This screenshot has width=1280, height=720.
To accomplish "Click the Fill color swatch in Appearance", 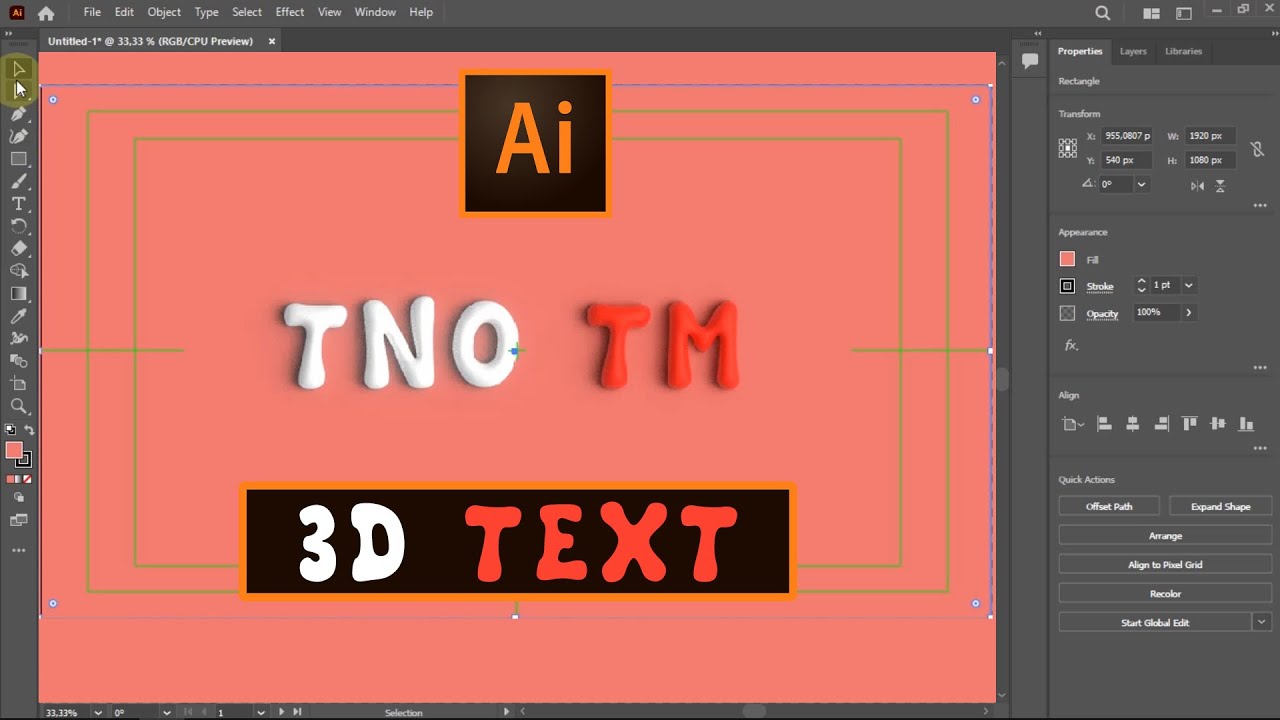I will (1067, 259).
